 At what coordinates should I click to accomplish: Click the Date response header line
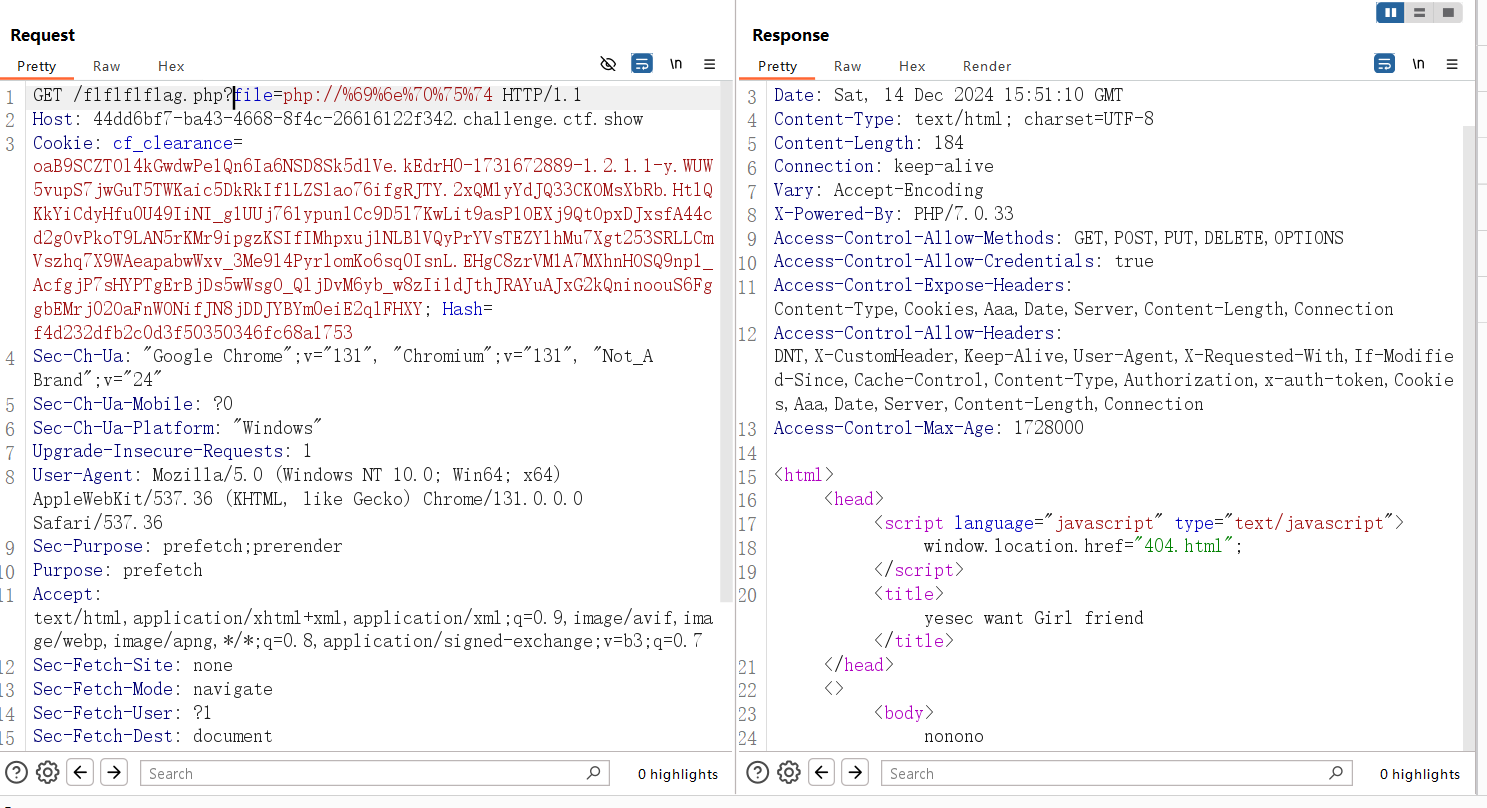coord(948,96)
